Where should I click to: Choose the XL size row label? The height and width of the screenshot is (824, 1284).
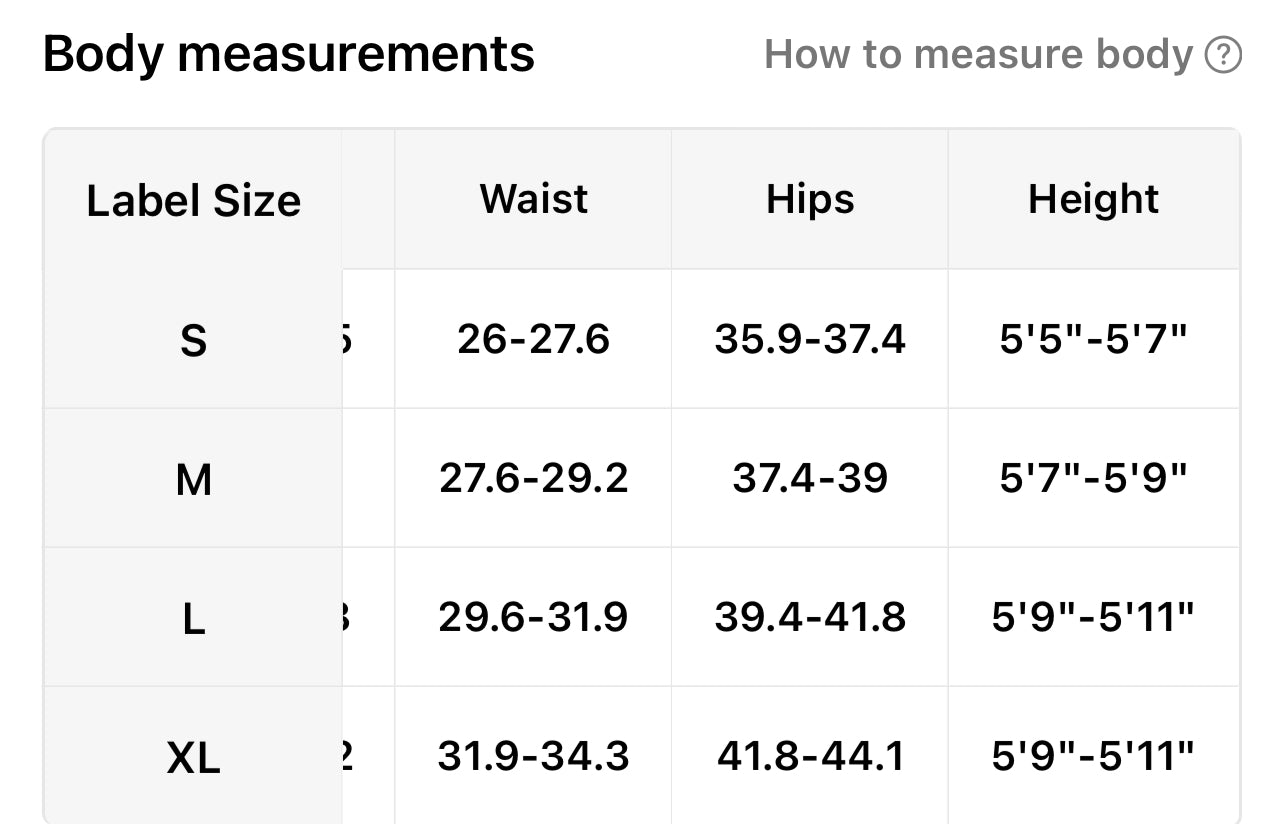pos(193,759)
